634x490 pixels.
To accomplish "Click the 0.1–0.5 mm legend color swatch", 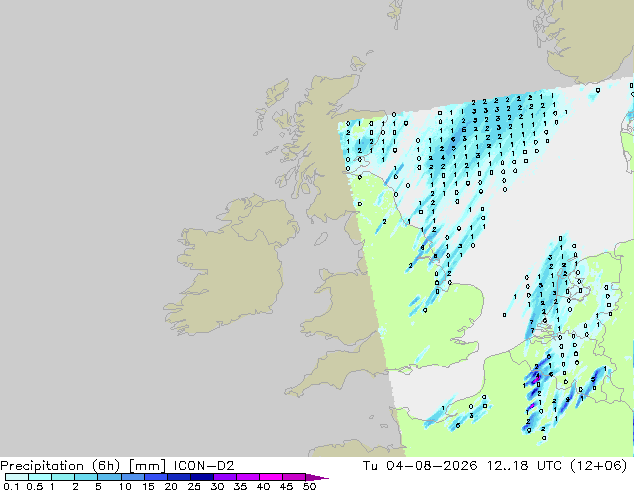I will point(17,477).
